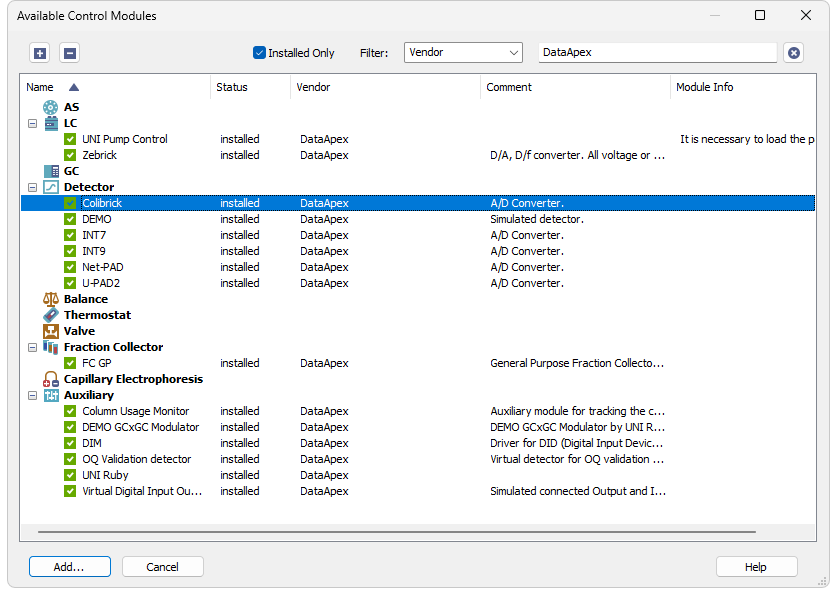Toggle the UNI Ruby module checkbox
Image resolution: width=837 pixels, height=595 pixels.
tap(70, 475)
